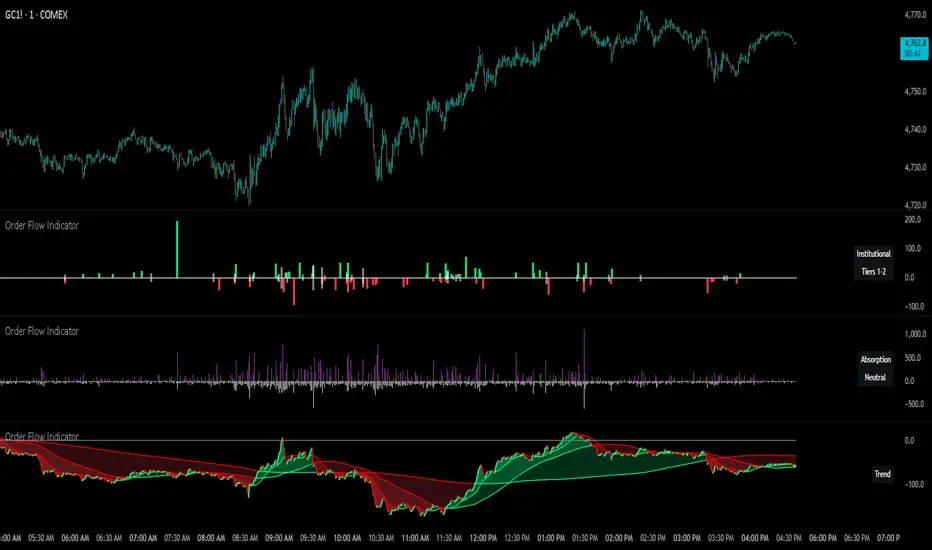Click the 08:00 AM time axis label
This screenshot has height=550, width=932.
click(x=211, y=538)
